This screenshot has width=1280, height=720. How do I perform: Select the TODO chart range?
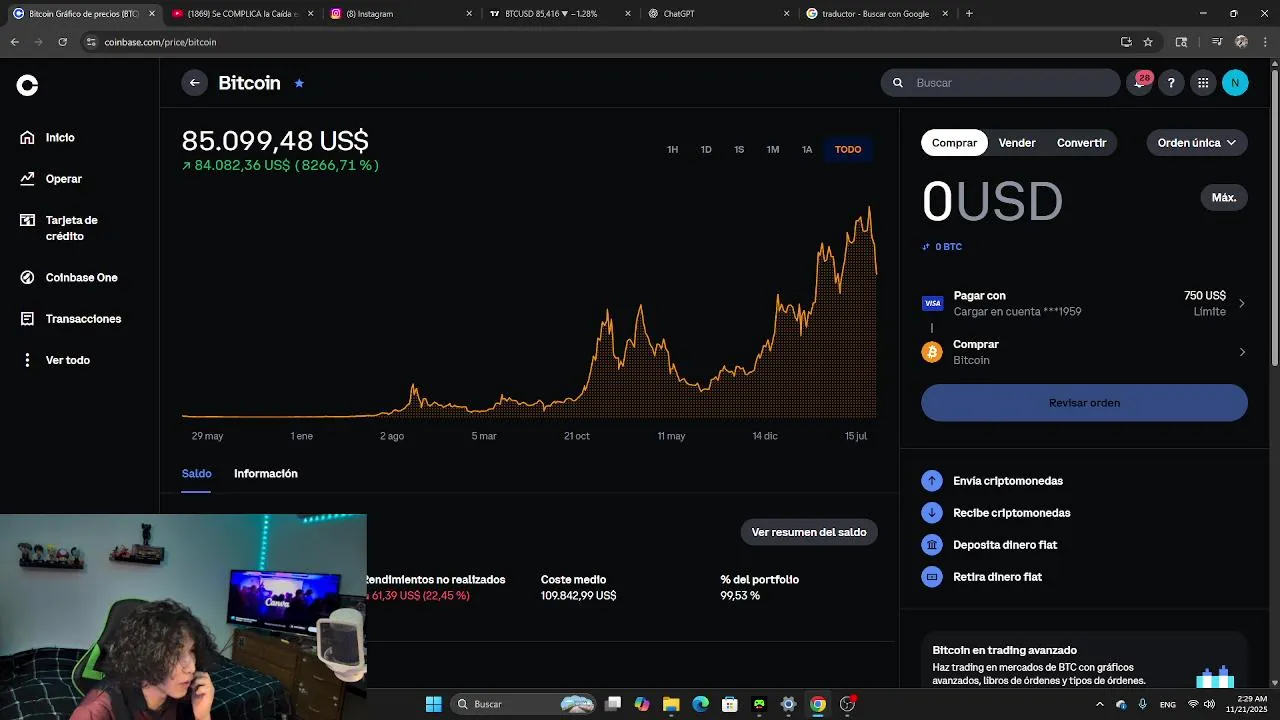(848, 150)
